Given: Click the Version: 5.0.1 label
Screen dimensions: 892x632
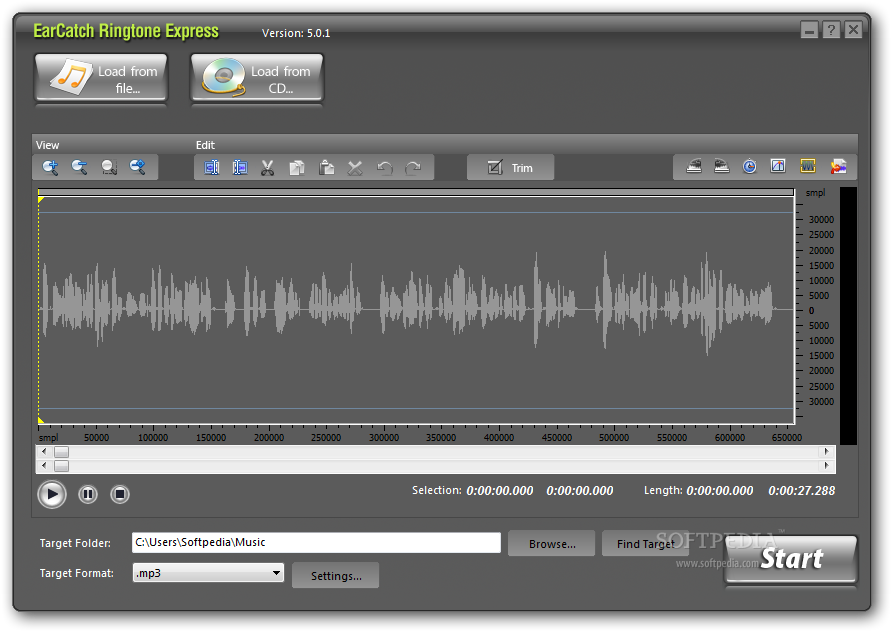Looking at the screenshot, I should point(296,34).
